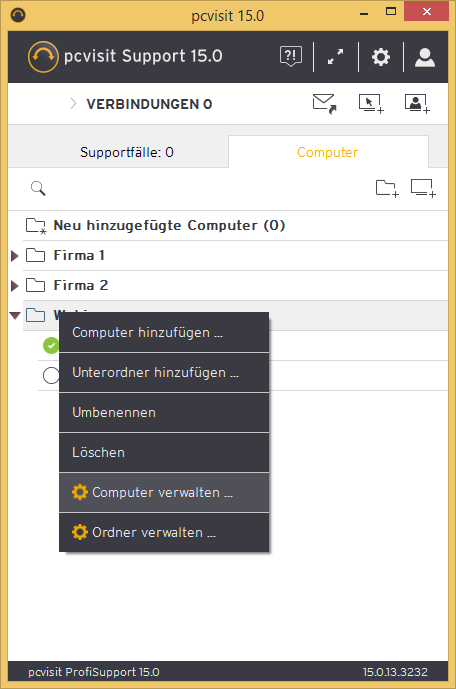Open the user account profile icon
The height and width of the screenshot is (689, 456).
pos(425,57)
